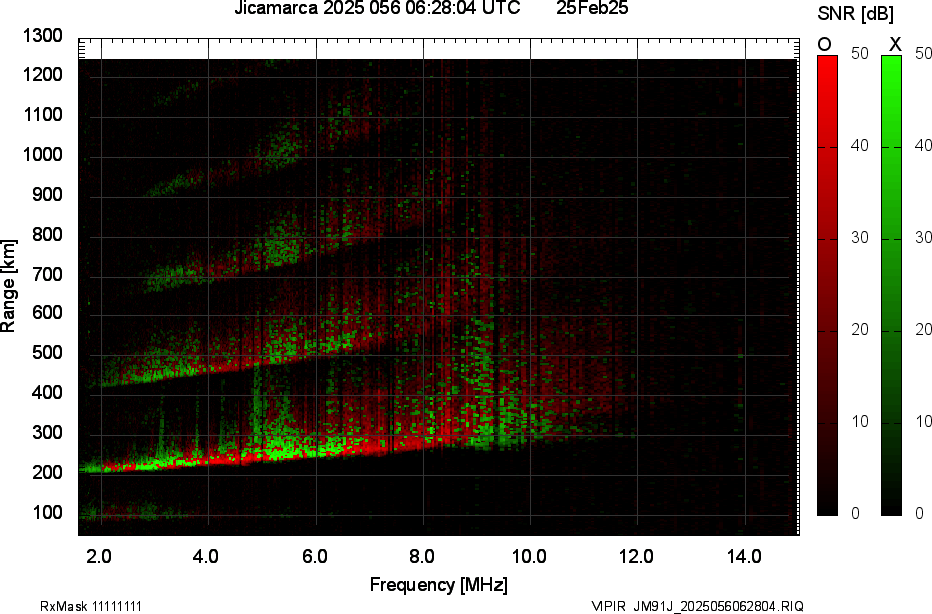Click the O color bar's 40 dB label
932x614 pixels.
pos(859,146)
